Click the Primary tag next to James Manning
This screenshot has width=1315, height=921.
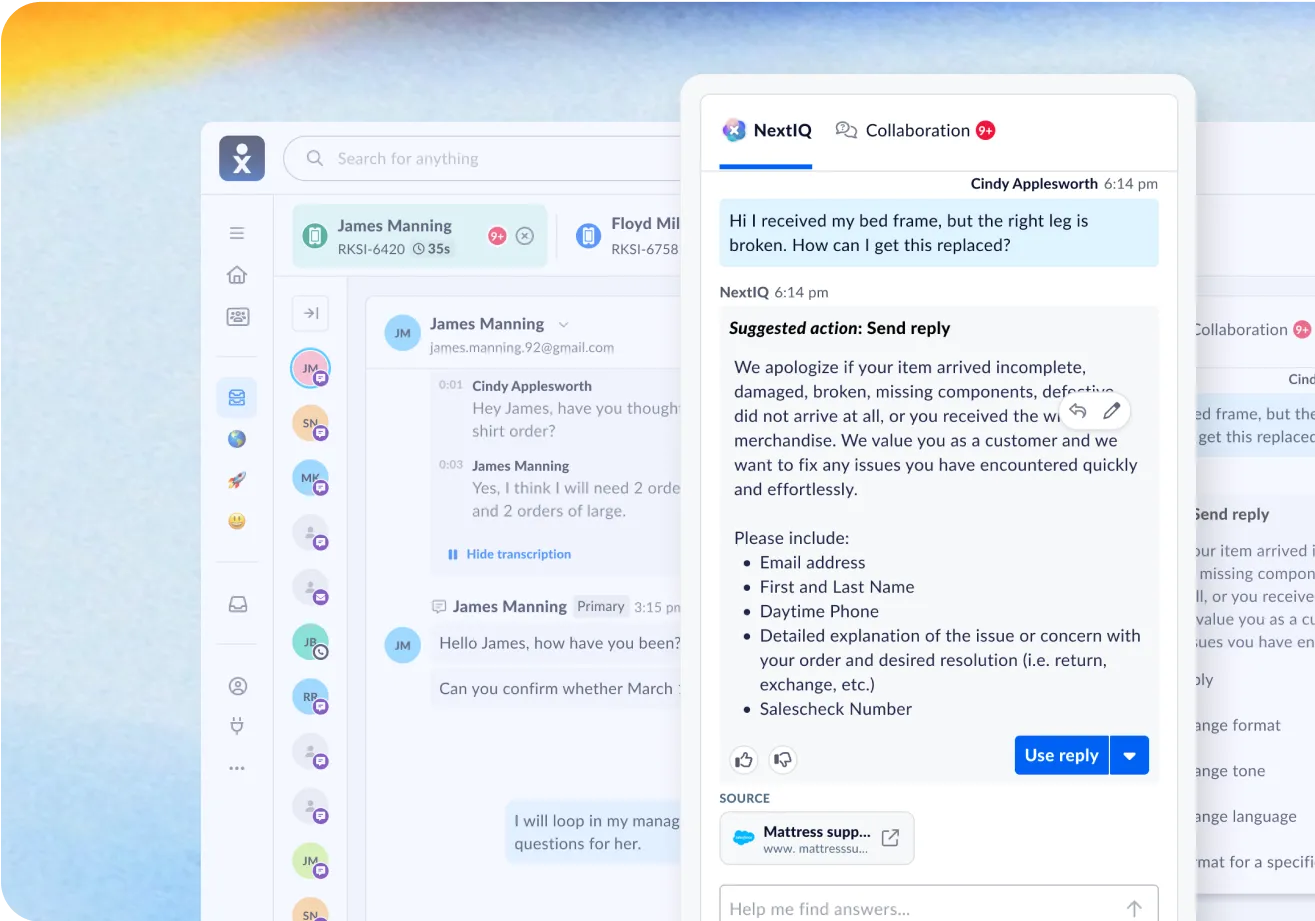pos(601,606)
